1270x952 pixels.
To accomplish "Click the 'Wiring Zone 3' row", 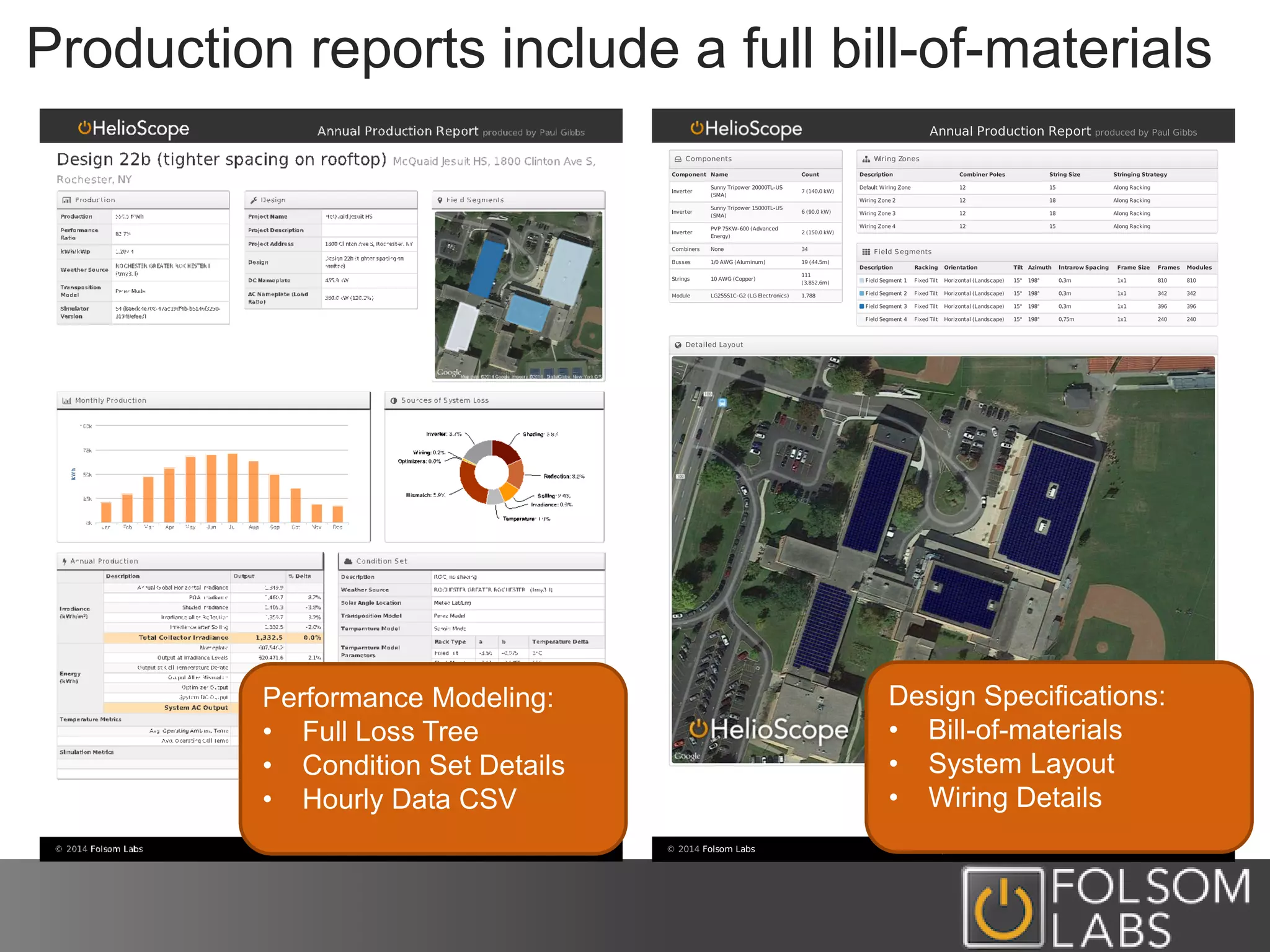I will (x=1037, y=214).
